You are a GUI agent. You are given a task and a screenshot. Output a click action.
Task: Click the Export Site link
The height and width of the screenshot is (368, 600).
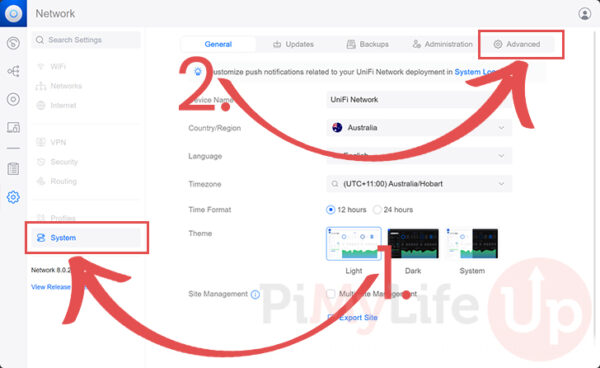click(353, 318)
